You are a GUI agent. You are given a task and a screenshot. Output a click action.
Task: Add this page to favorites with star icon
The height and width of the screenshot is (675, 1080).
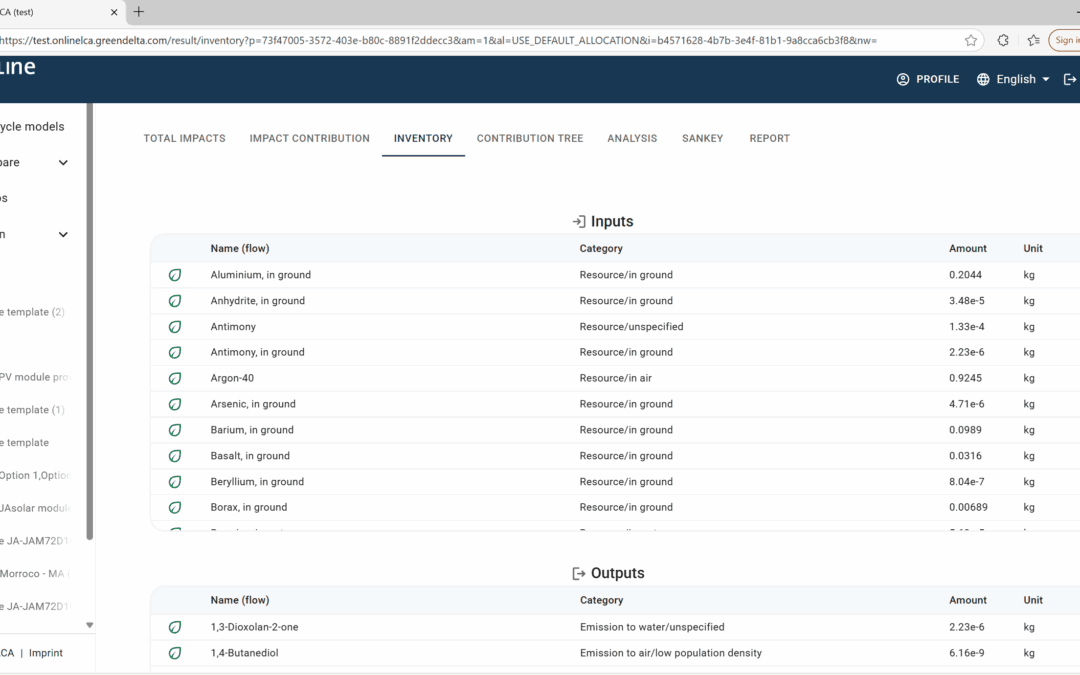point(970,41)
